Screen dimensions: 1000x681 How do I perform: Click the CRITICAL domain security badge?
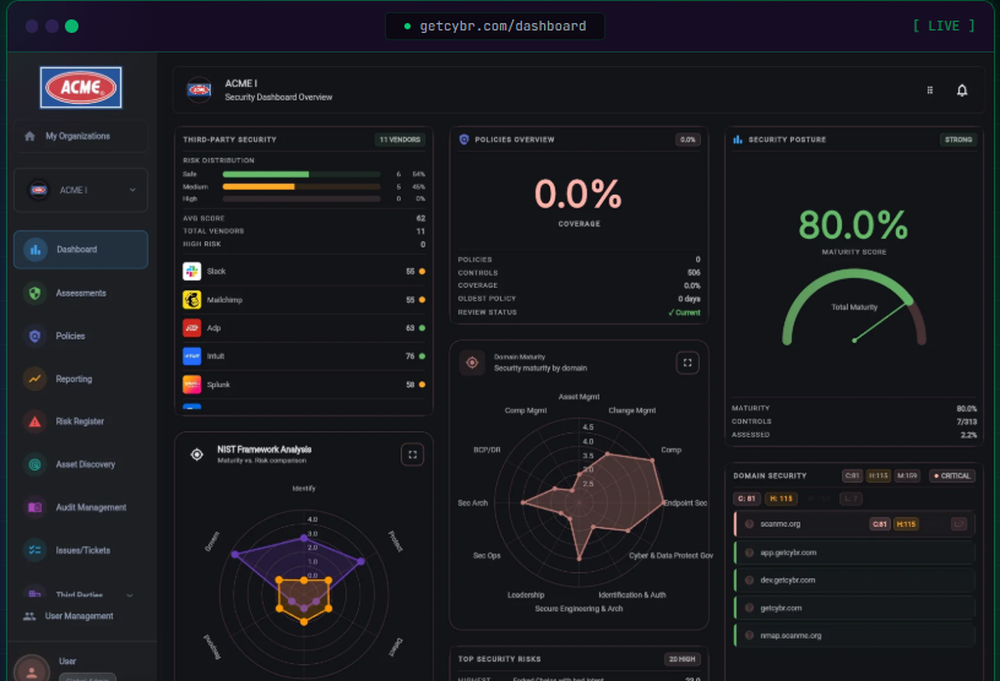[952, 476]
